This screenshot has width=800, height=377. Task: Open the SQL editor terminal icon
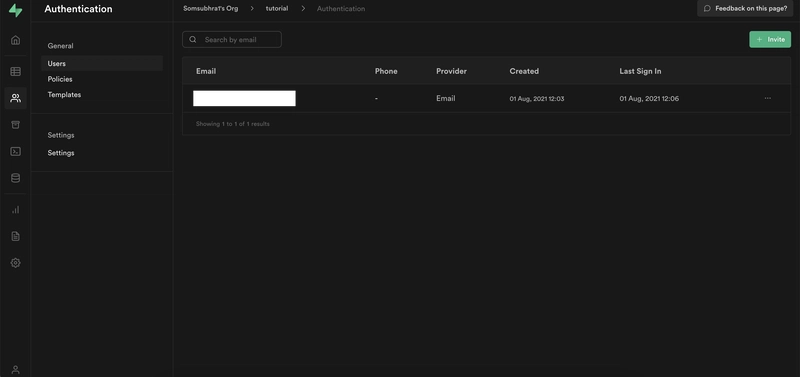(16, 152)
